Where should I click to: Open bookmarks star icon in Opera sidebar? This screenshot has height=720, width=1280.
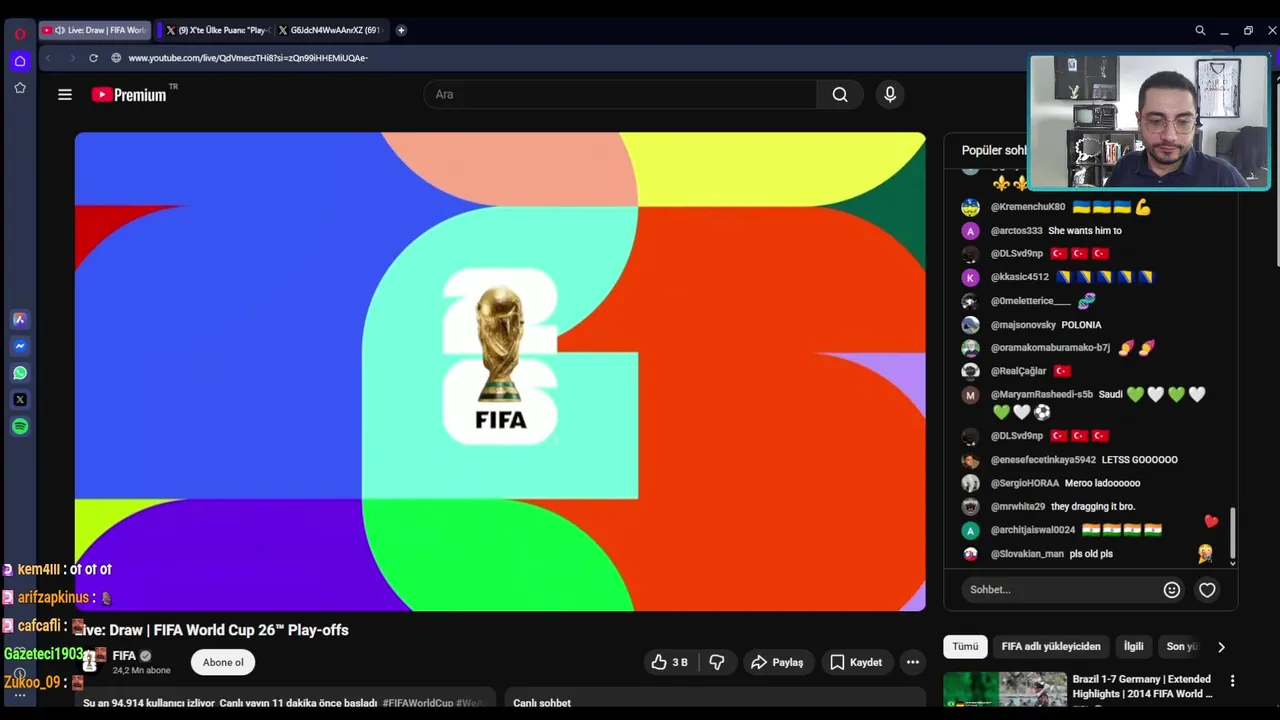click(19, 88)
